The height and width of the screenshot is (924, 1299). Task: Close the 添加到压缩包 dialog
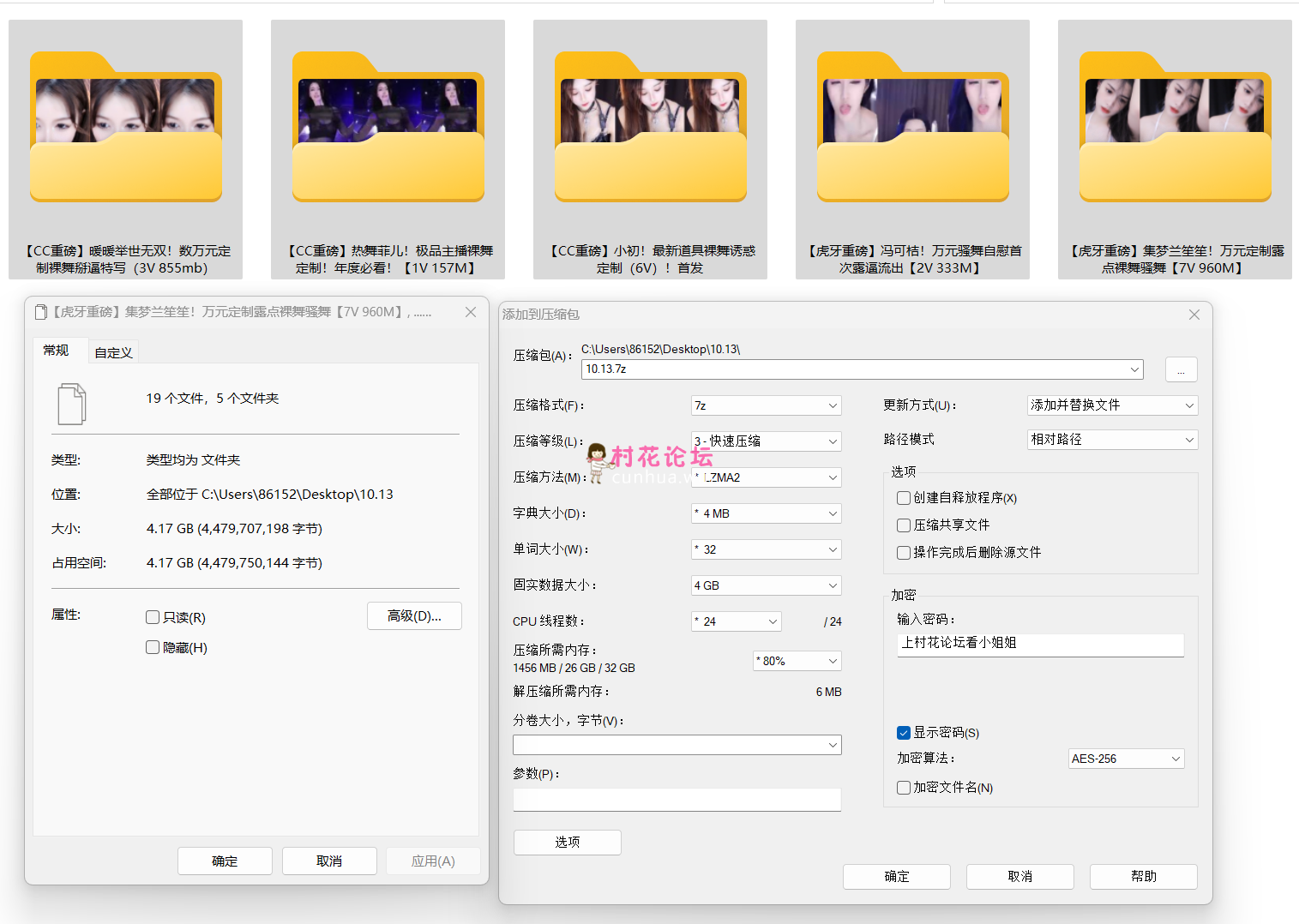1194,315
